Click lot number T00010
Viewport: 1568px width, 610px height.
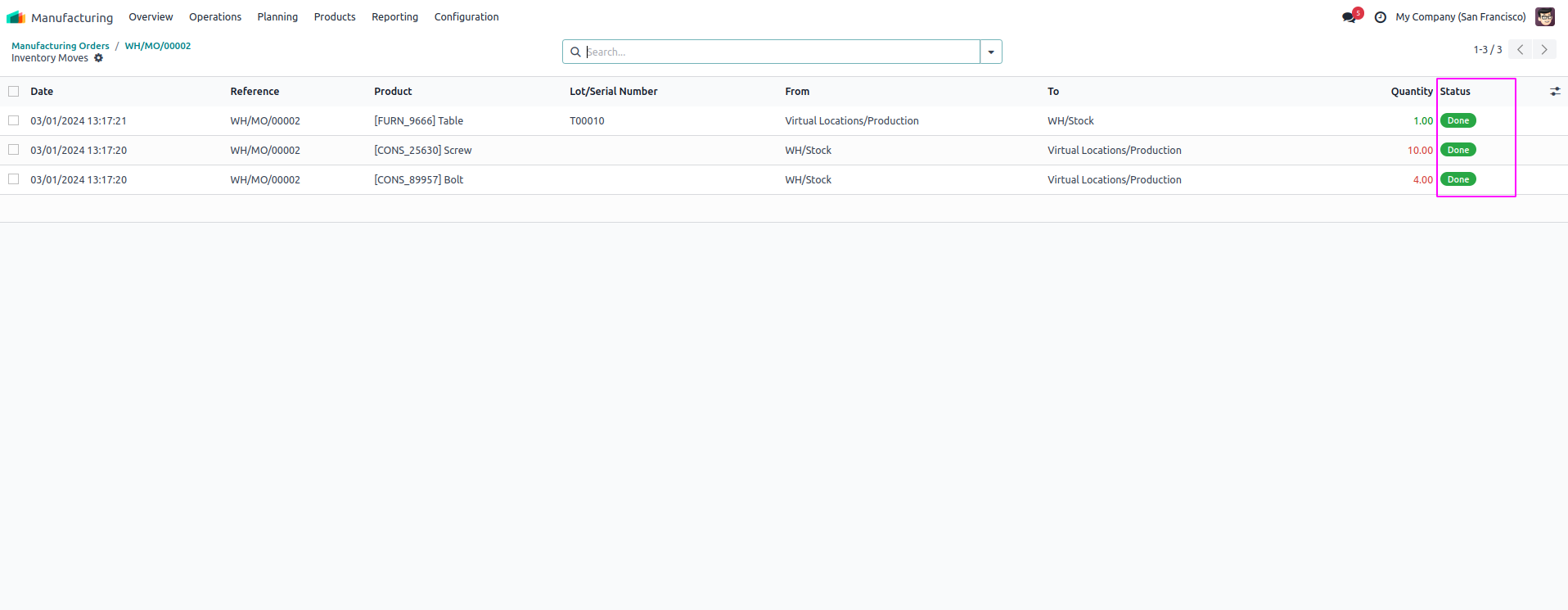point(587,121)
